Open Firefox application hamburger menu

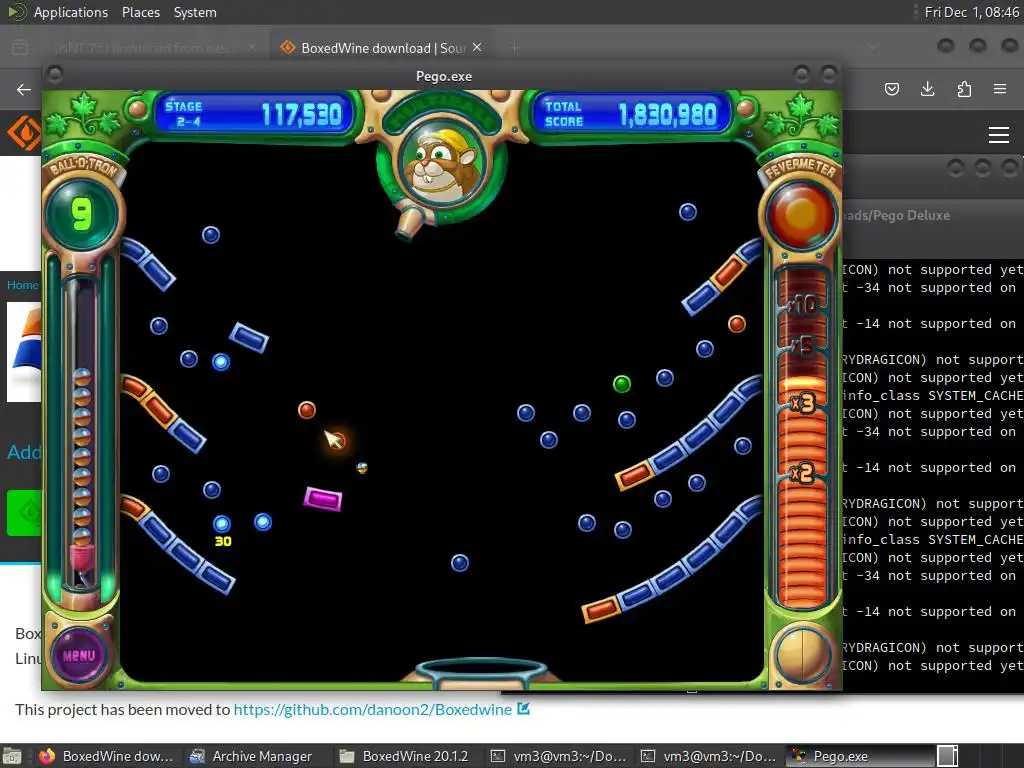pos(999,89)
